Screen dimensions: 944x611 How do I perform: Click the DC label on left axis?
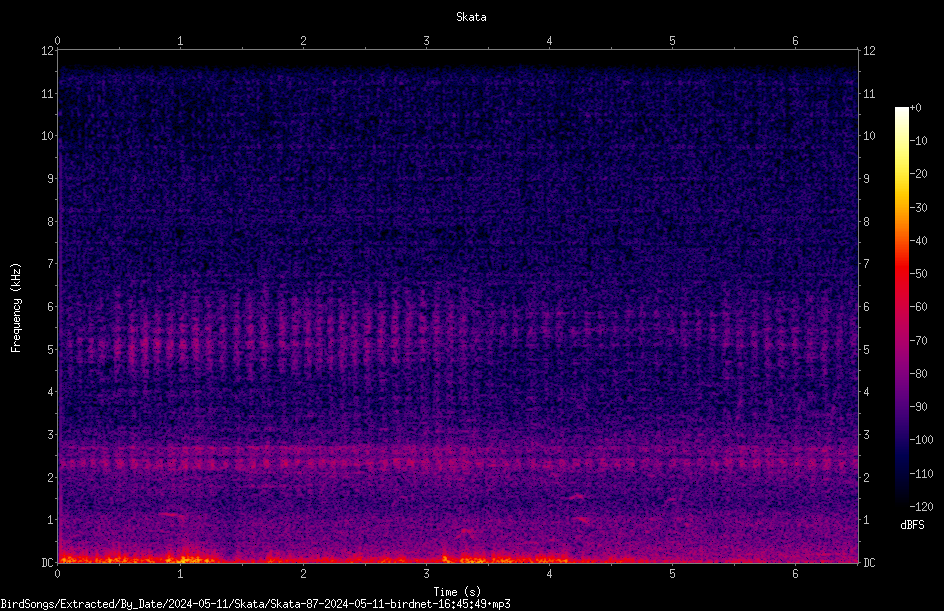pos(47,563)
